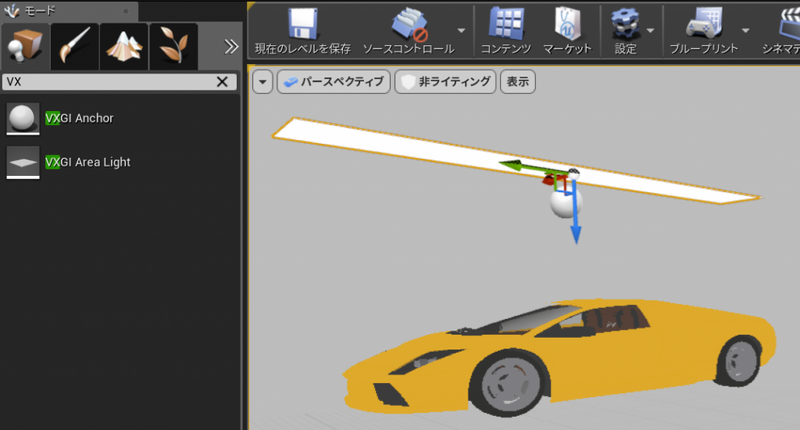
Task: Select VXGI Area Light thumbnail
Action: [23, 162]
